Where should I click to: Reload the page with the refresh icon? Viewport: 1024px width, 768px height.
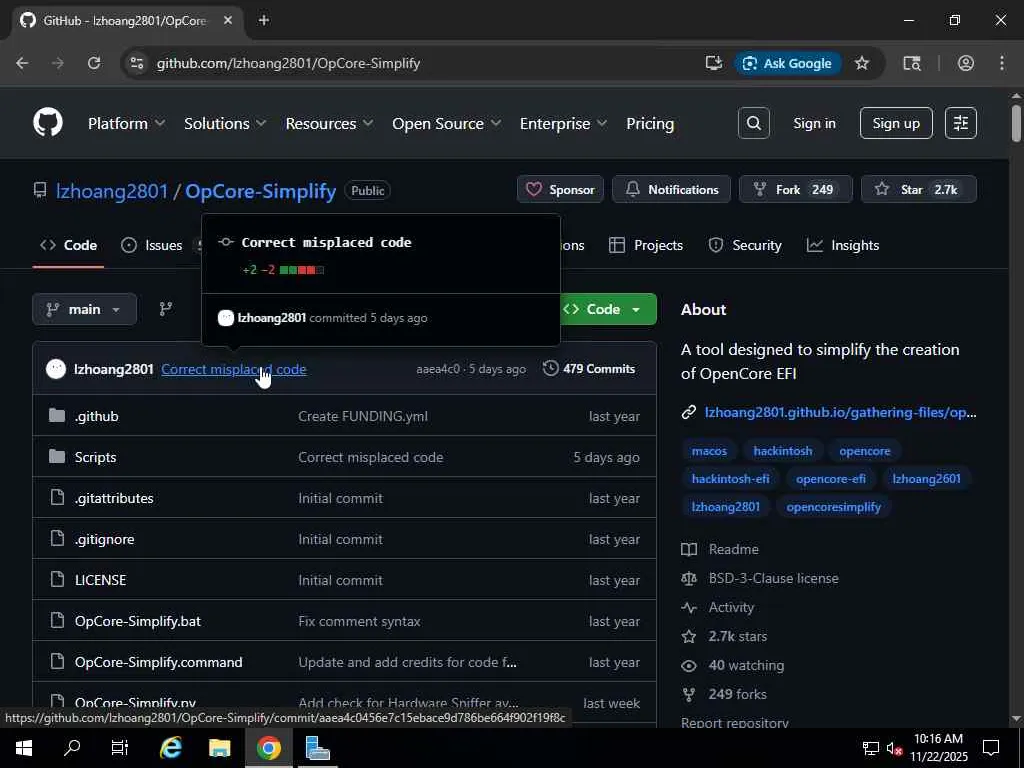pos(94,63)
